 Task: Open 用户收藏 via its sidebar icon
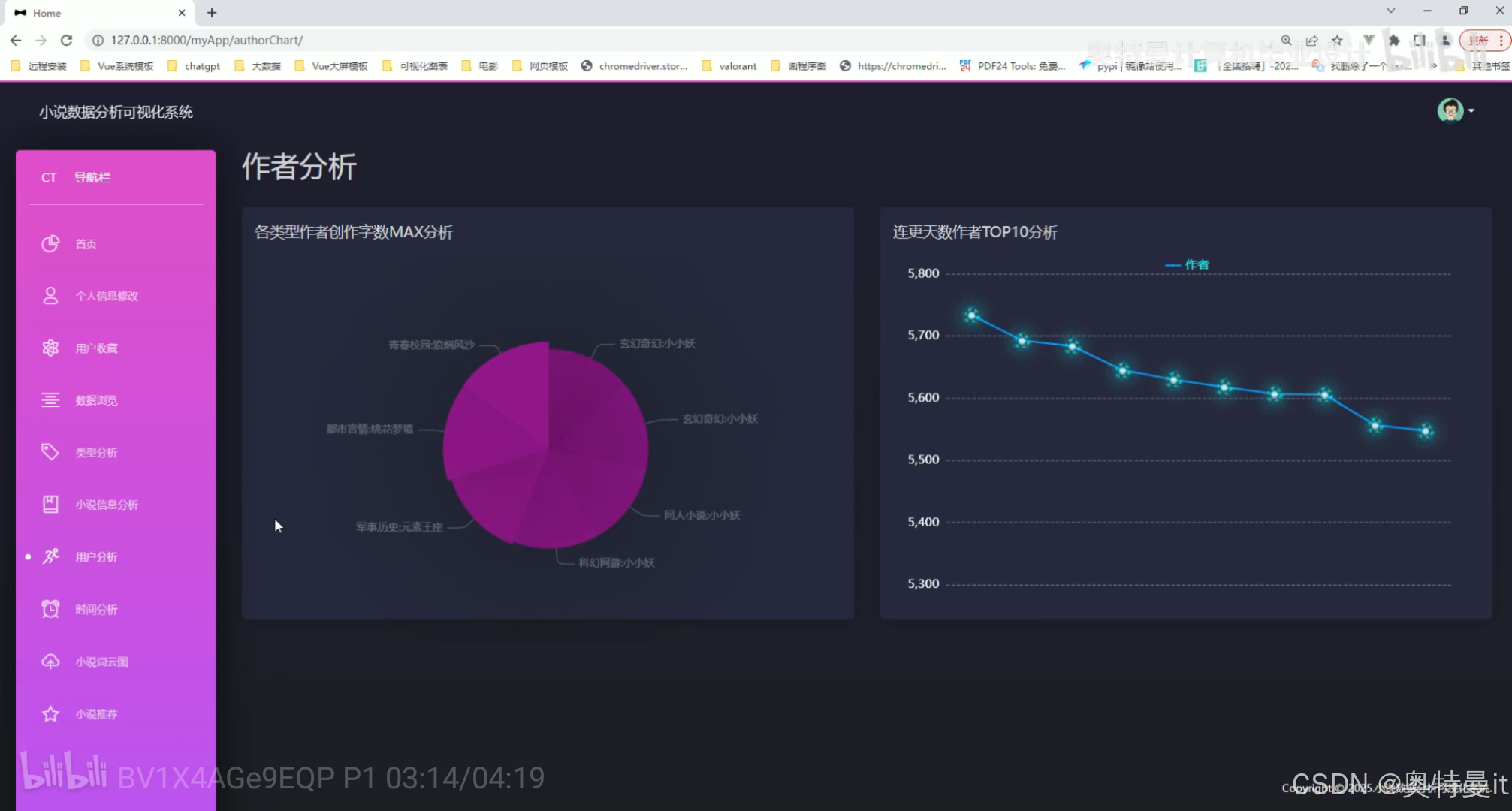click(x=50, y=347)
